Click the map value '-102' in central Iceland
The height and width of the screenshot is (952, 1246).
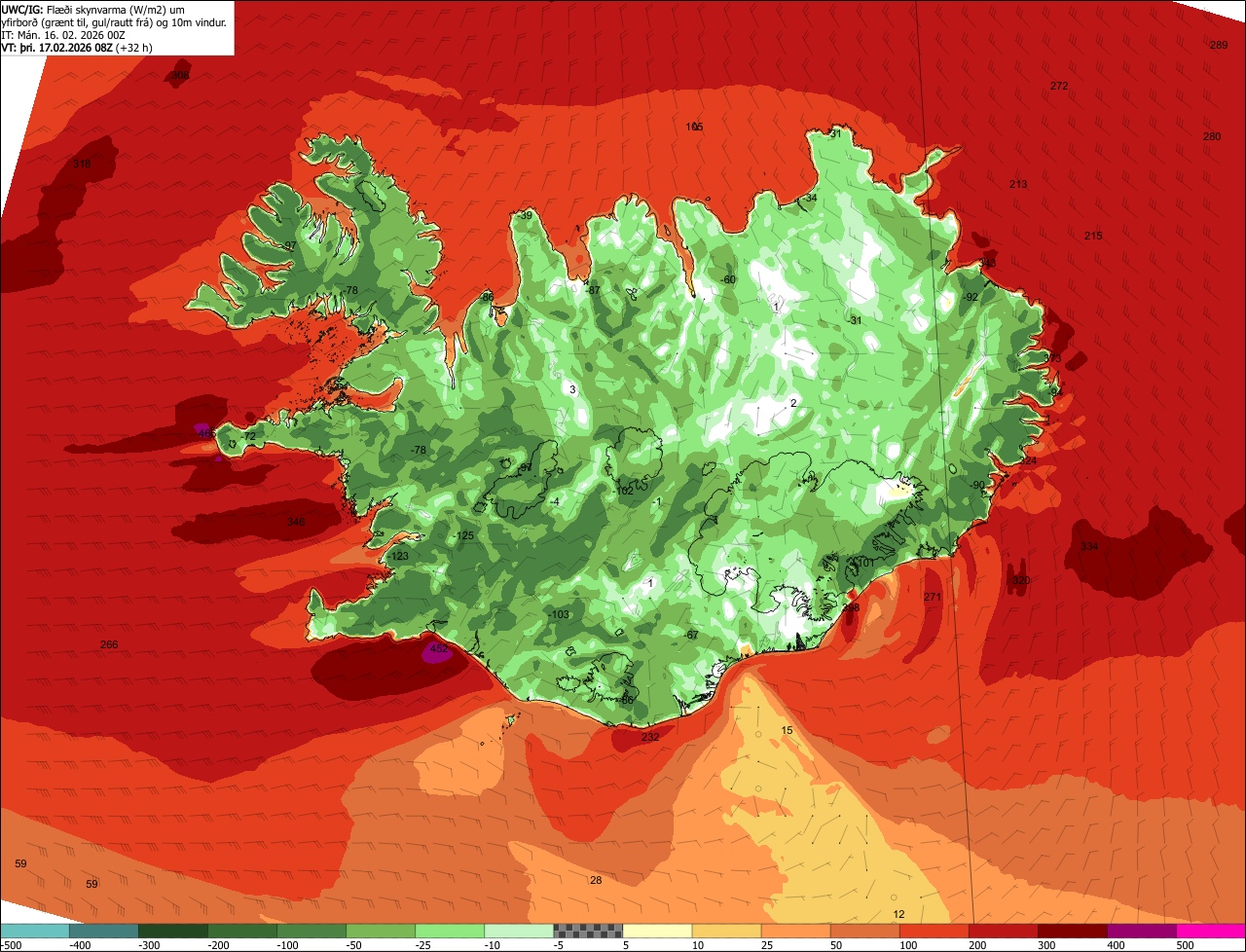click(x=624, y=491)
